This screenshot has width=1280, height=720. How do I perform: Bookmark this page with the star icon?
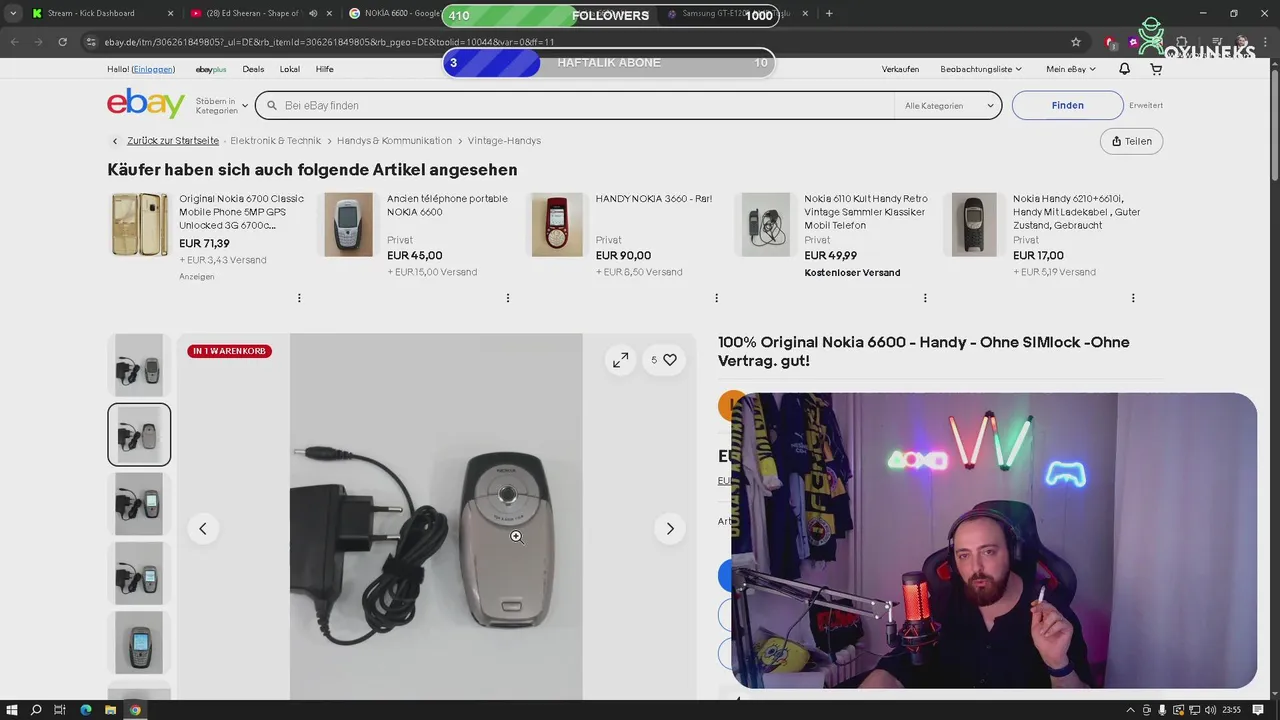pyautogui.click(x=1076, y=42)
